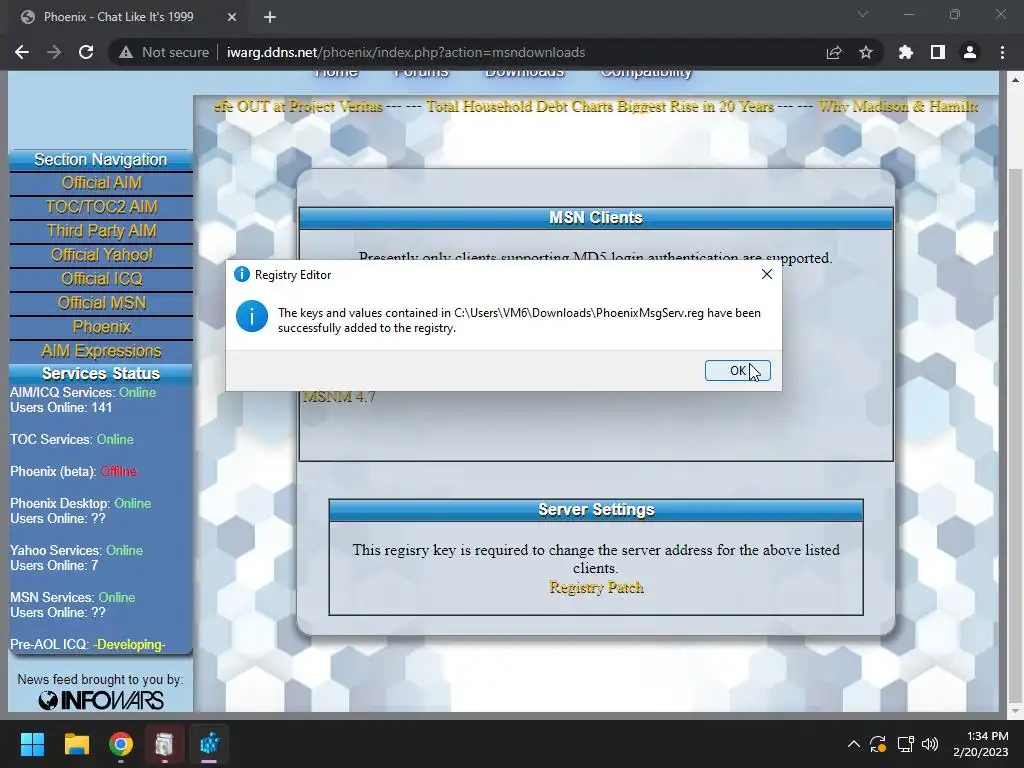This screenshot has width=1024, height=768.
Task: Click the Users Online: 141 text
Action: 61,408
